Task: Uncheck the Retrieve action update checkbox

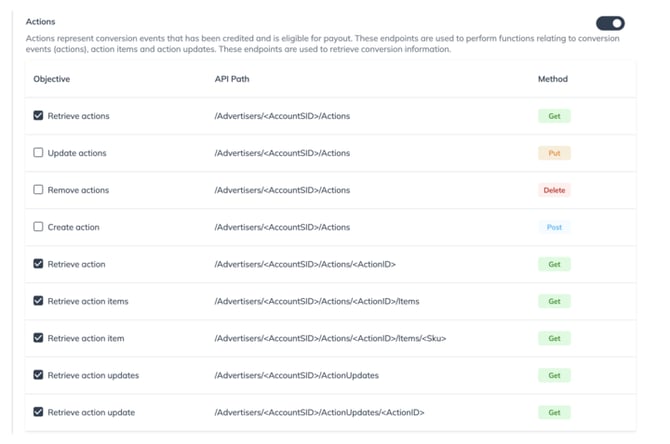Action: (x=38, y=412)
